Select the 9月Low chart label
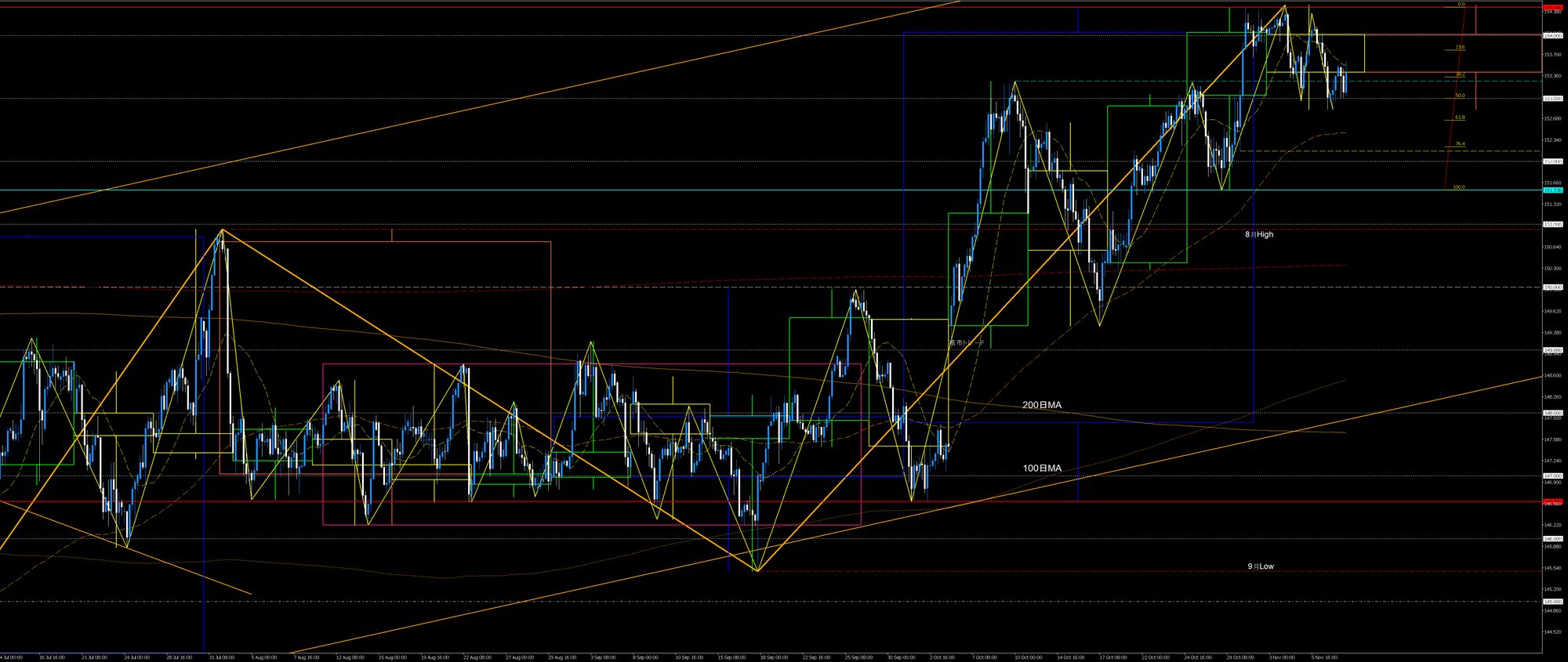Viewport: 1568px width, 662px height. (1261, 566)
